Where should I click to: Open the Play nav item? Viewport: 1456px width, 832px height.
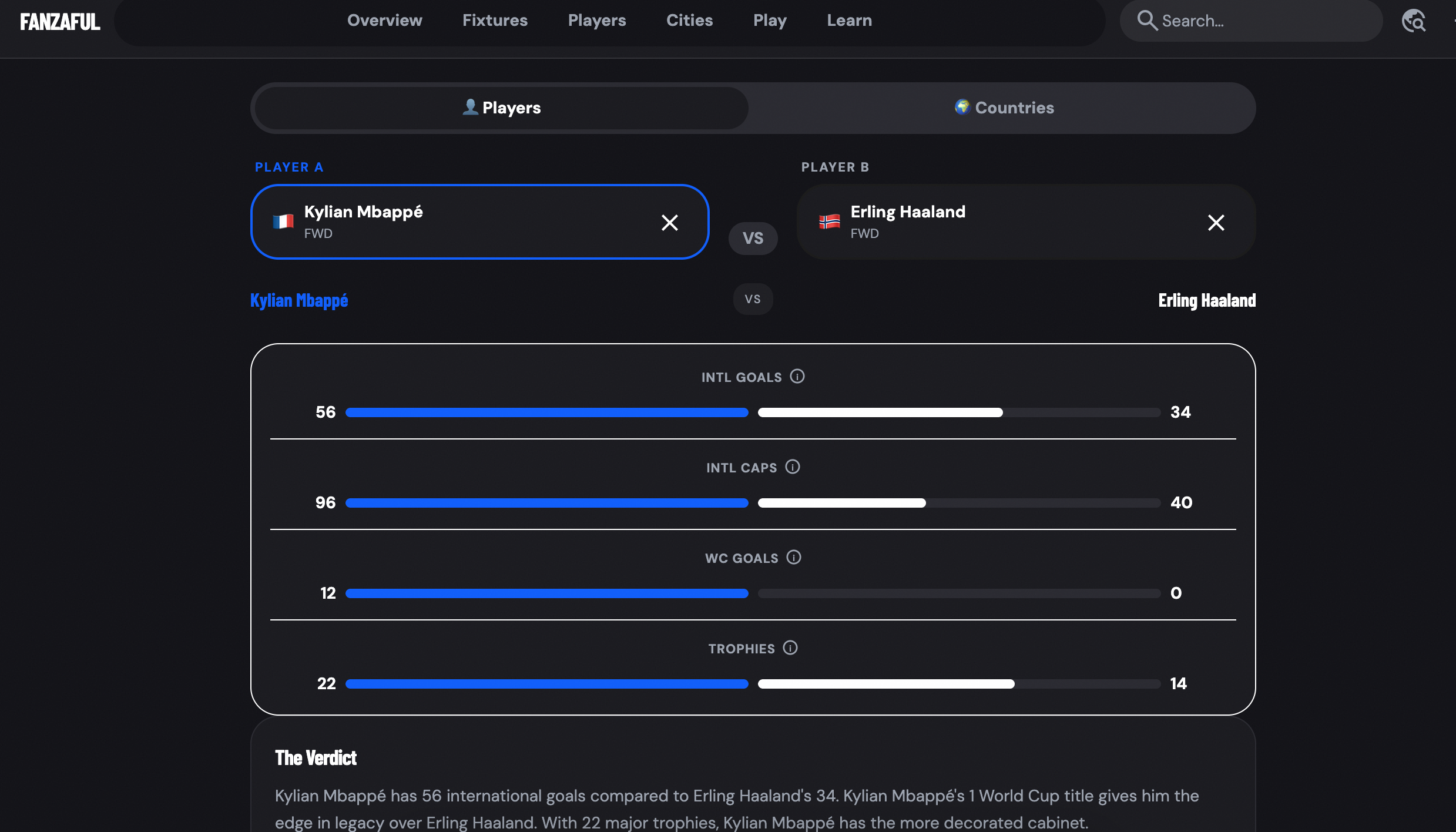click(770, 21)
